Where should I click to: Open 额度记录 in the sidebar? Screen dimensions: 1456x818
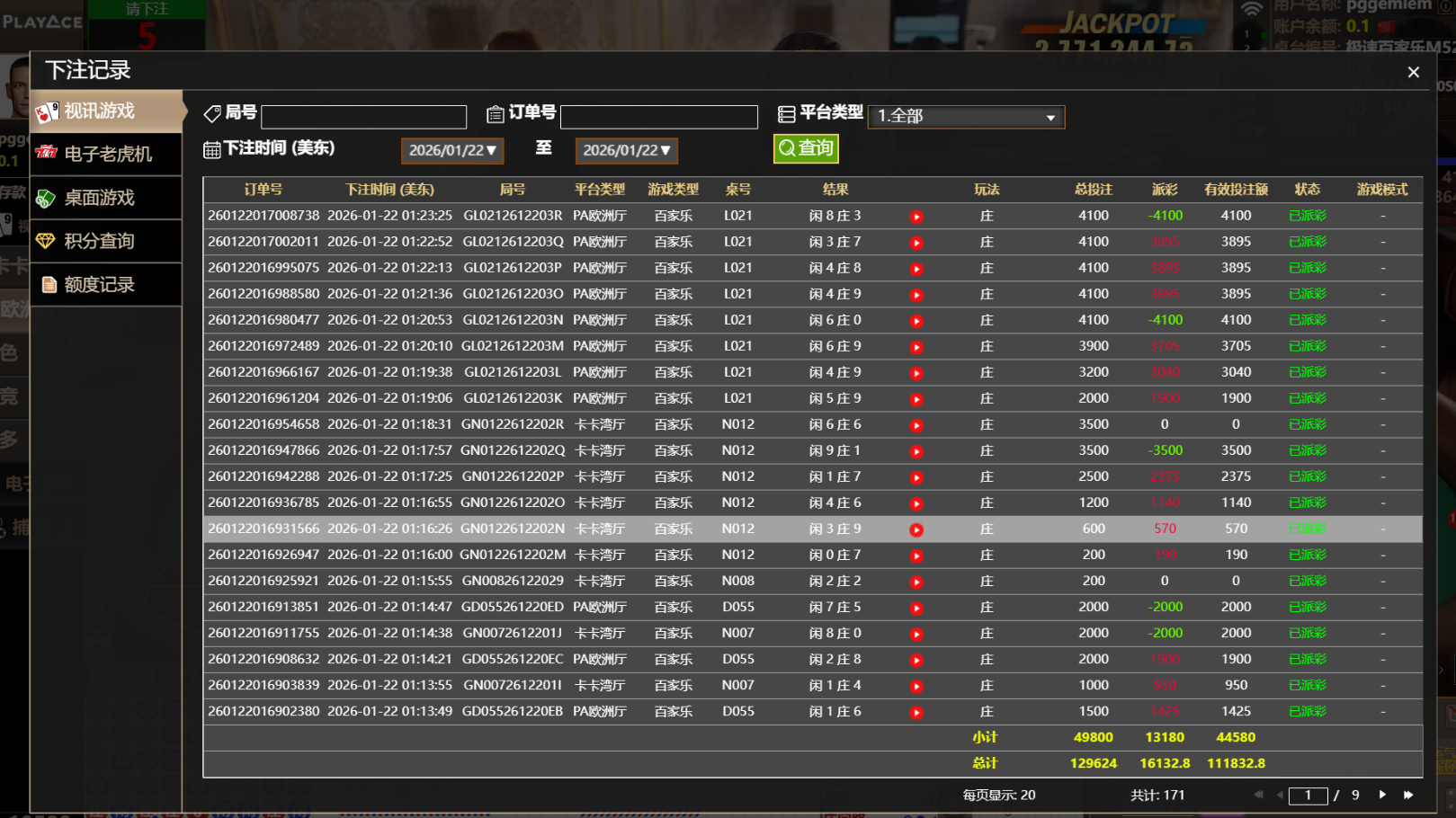coord(107,285)
